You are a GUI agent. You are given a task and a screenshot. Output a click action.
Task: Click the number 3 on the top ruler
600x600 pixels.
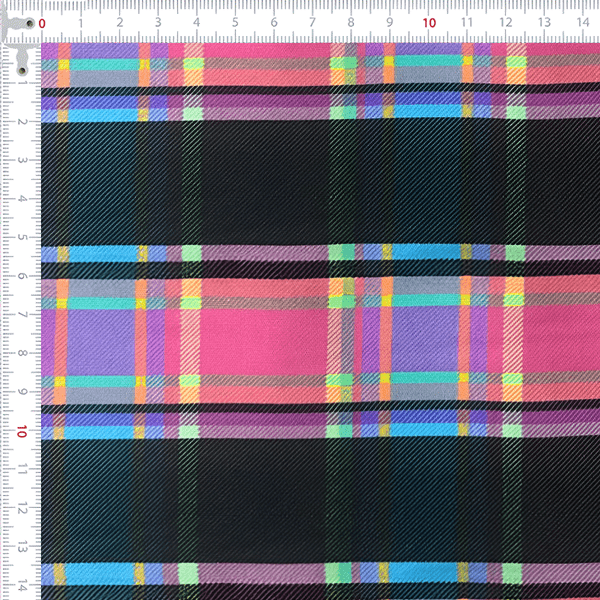(158, 23)
